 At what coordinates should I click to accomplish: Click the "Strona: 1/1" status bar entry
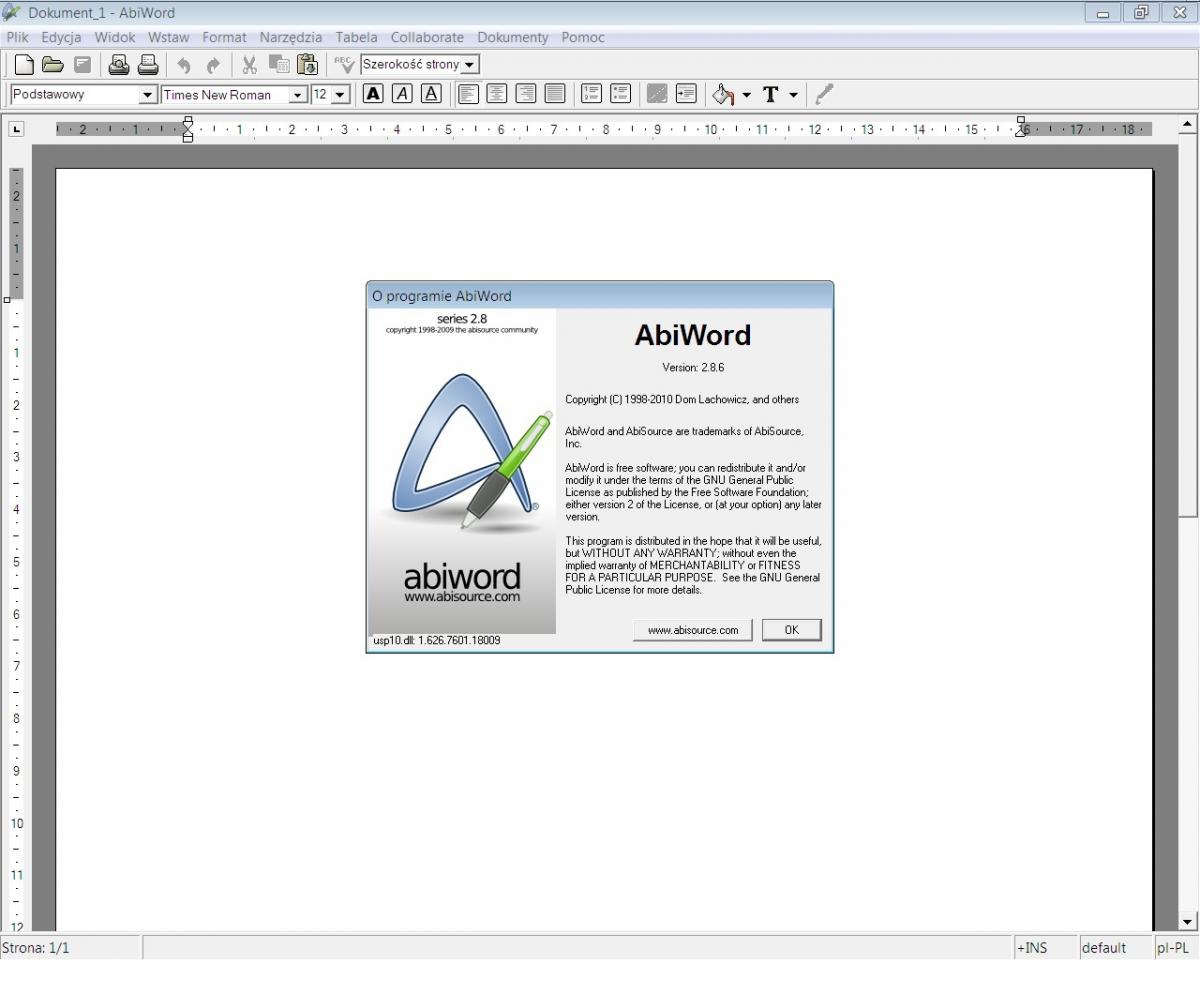tap(36, 948)
